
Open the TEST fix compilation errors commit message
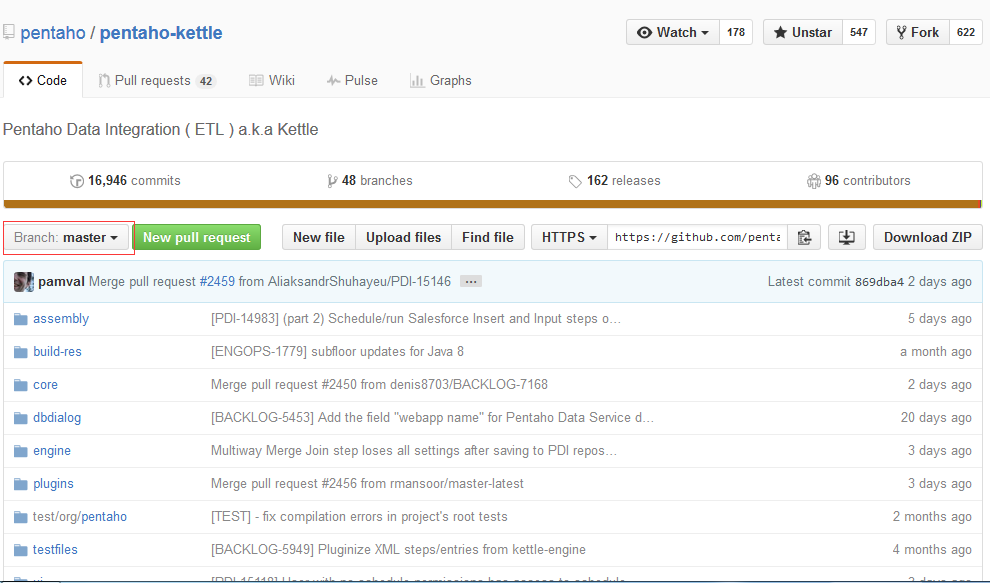tap(359, 517)
